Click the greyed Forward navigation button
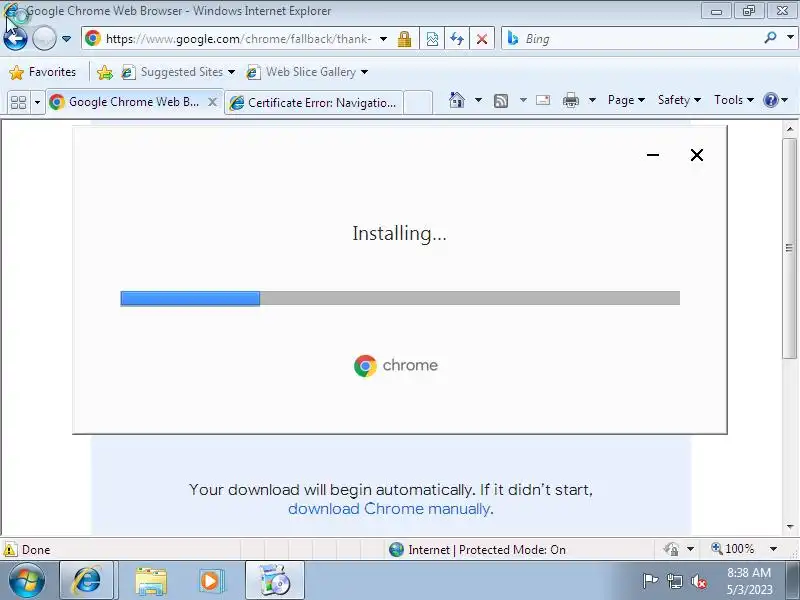The width and height of the screenshot is (800, 600). pyautogui.click(x=44, y=38)
